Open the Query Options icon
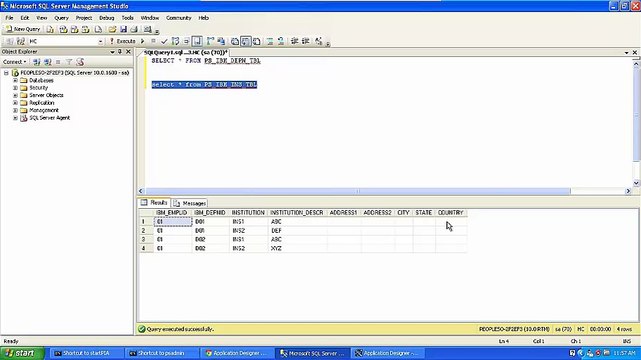Image resolution: width=641 pixels, height=360 pixels. tap(186, 41)
